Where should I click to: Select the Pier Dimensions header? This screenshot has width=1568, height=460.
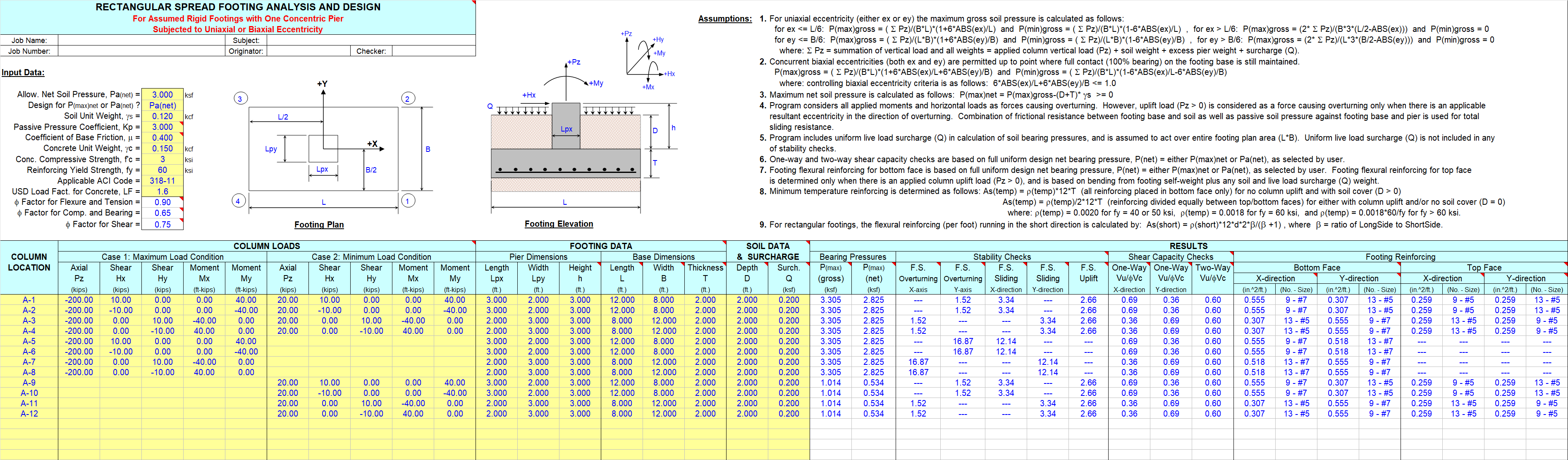pos(538,257)
